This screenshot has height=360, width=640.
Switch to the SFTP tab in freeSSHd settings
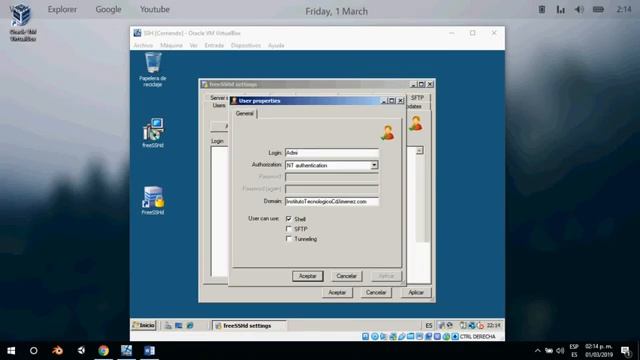[x=417, y=98]
